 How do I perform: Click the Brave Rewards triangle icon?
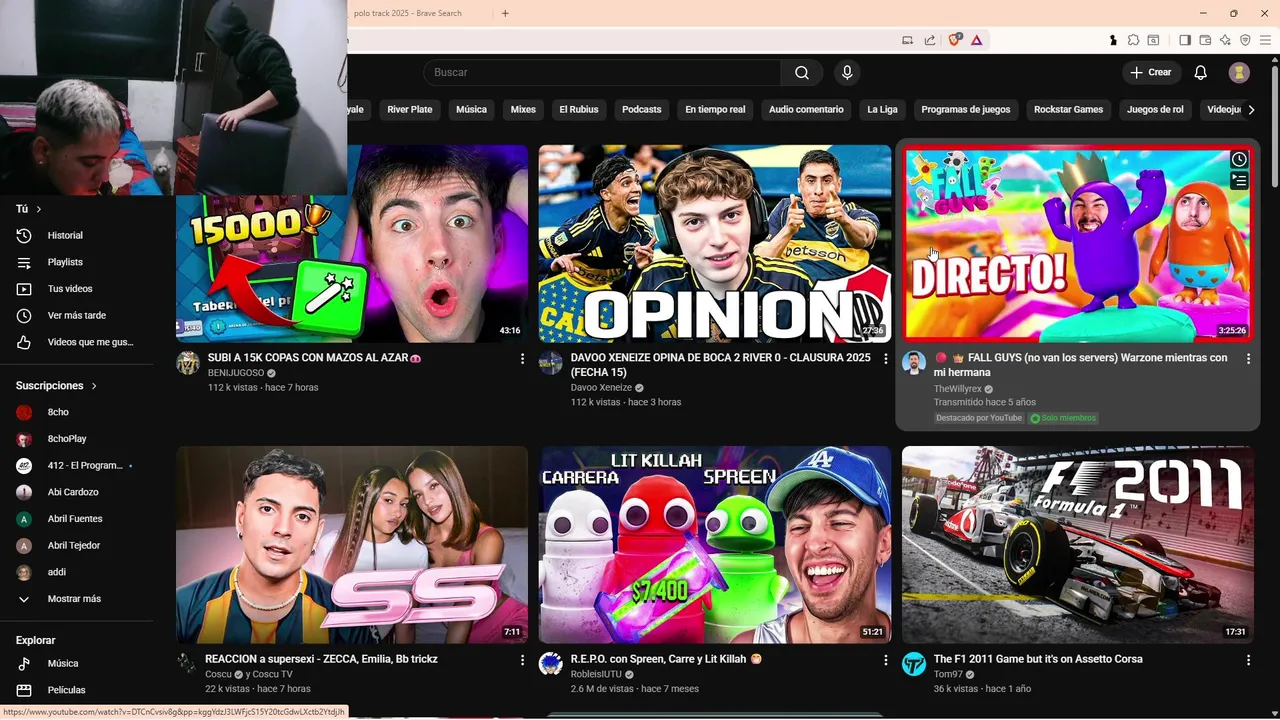[976, 40]
